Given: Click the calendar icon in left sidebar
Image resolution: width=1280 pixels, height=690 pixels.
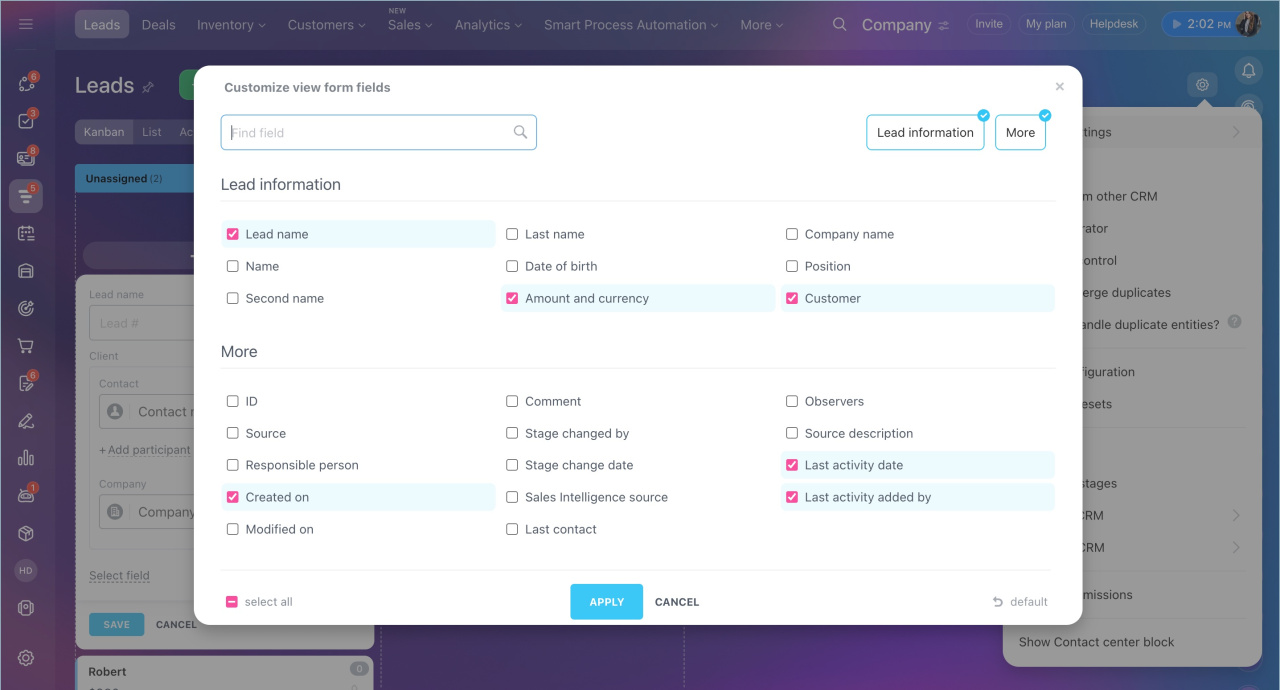Looking at the screenshot, I should tap(26, 234).
